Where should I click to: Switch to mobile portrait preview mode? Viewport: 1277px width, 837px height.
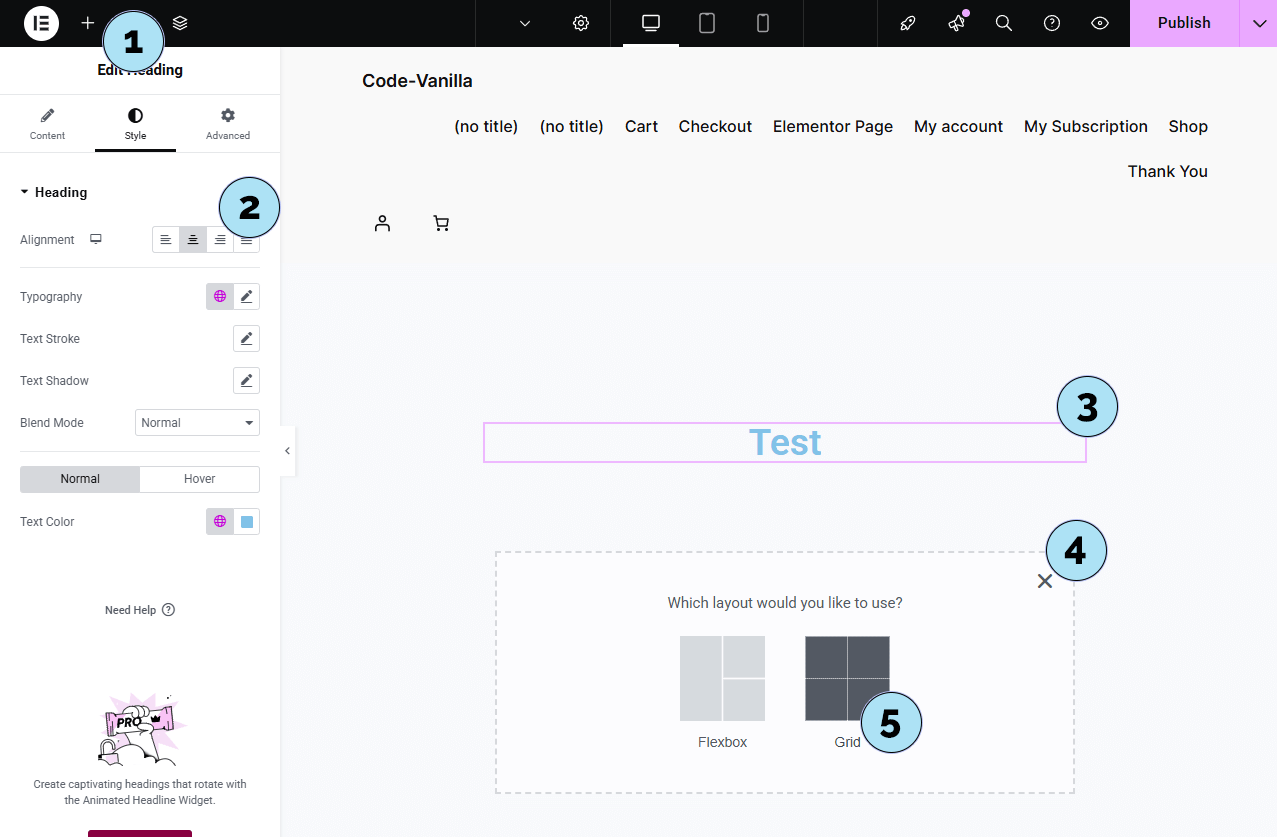point(763,23)
